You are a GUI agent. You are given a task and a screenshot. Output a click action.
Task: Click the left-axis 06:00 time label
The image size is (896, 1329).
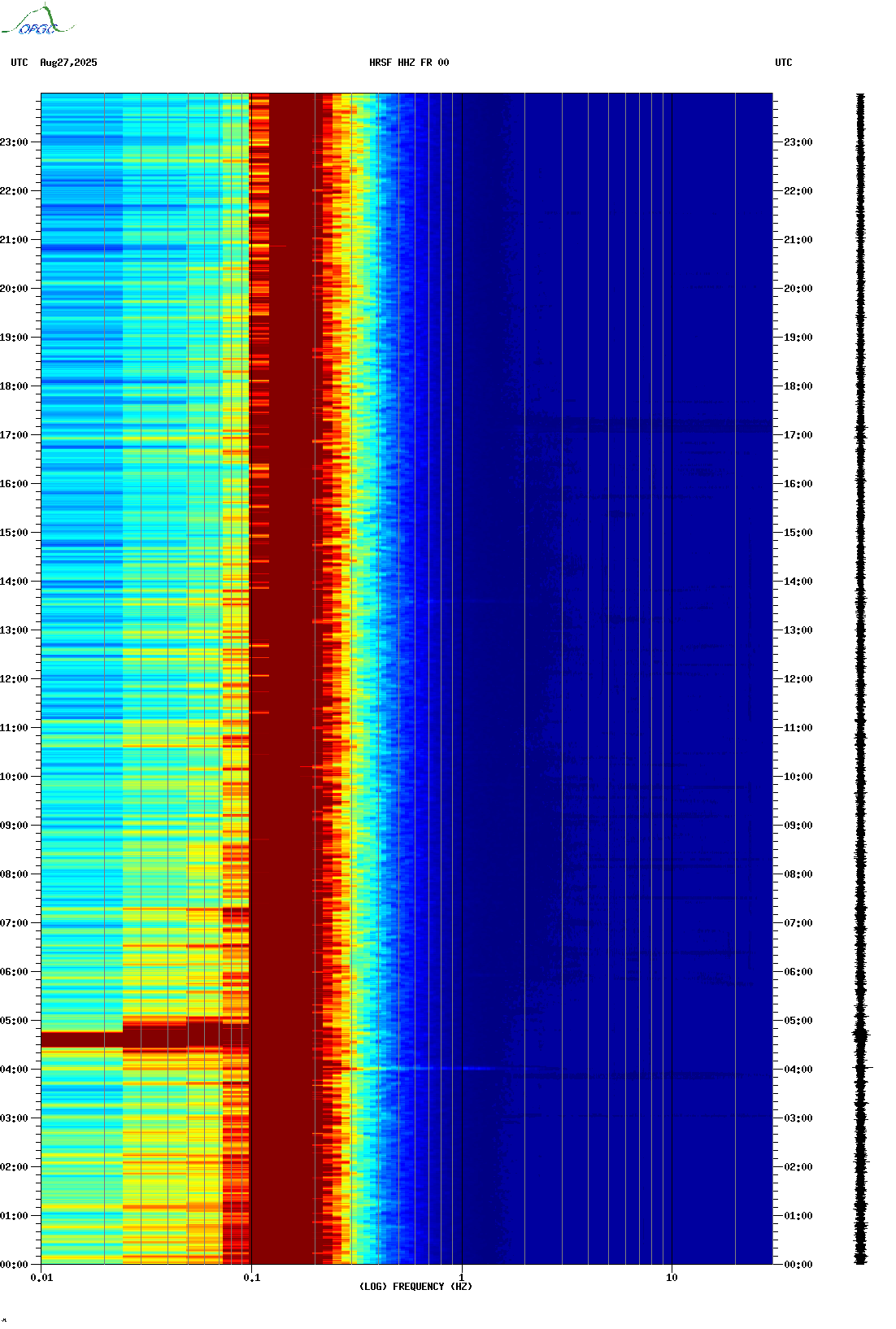click(14, 972)
